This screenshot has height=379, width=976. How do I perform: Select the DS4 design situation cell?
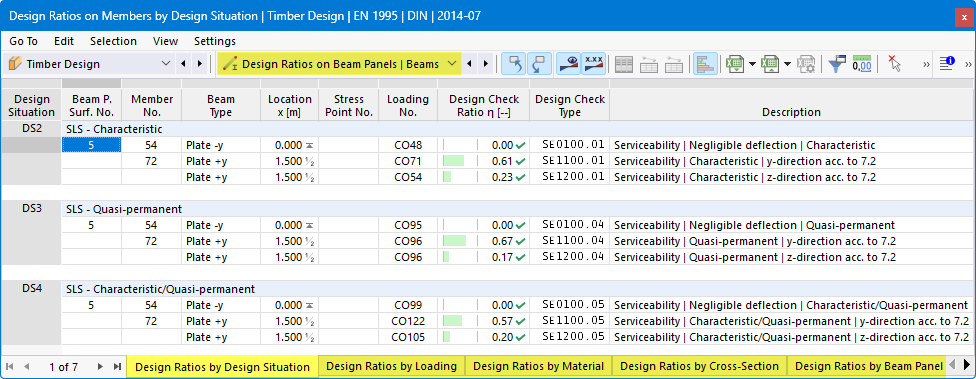(x=31, y=289)
